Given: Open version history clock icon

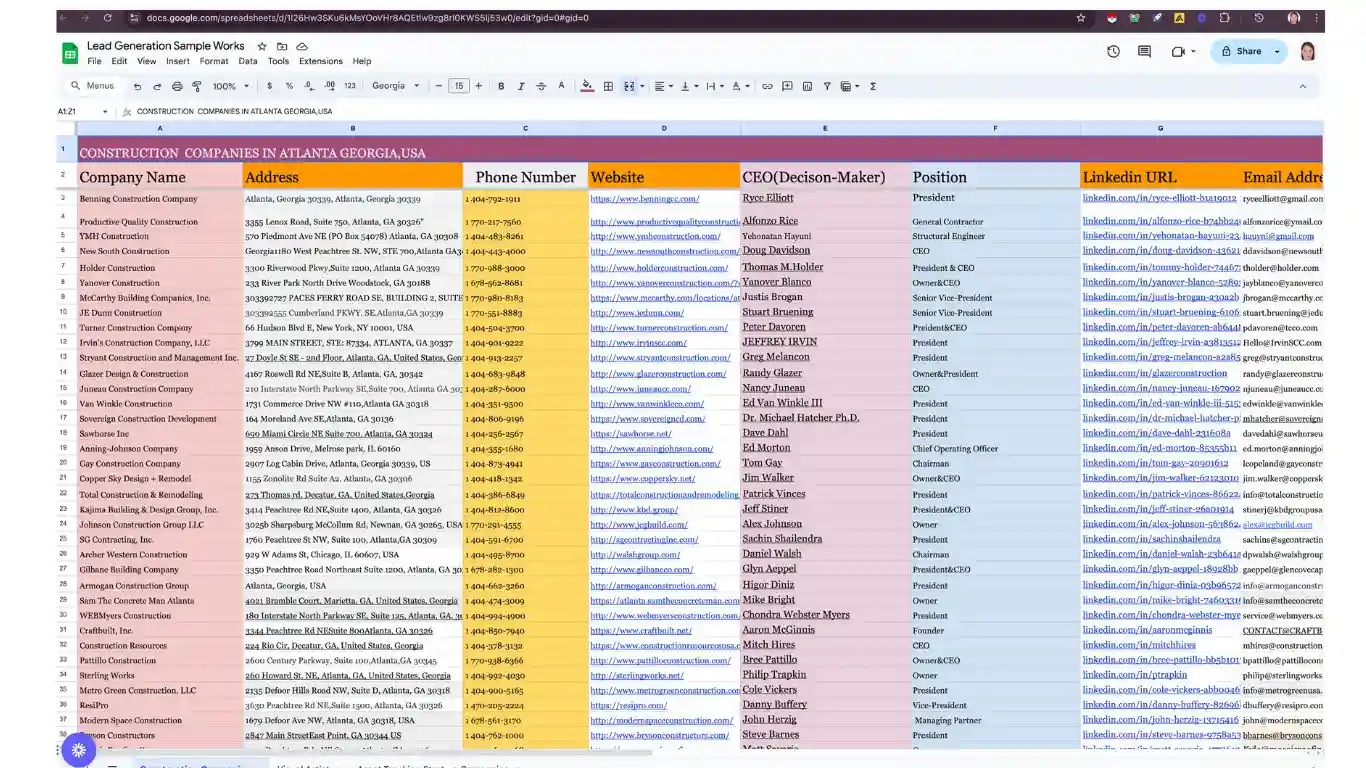Looking at the screenshot, I should [x=1113, y=52].
